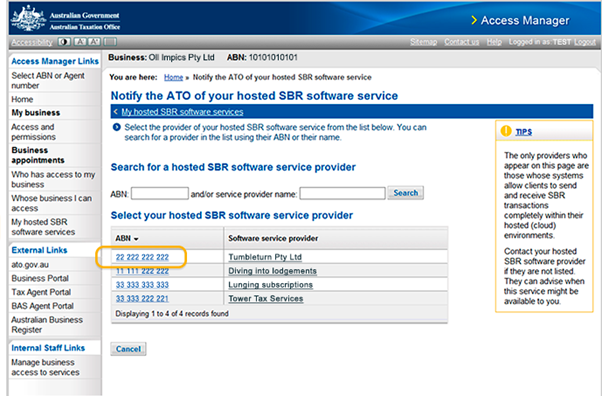Select provider Diving into lodgements
This screenshot has height=396, width=602.
[x=273, y=271]
